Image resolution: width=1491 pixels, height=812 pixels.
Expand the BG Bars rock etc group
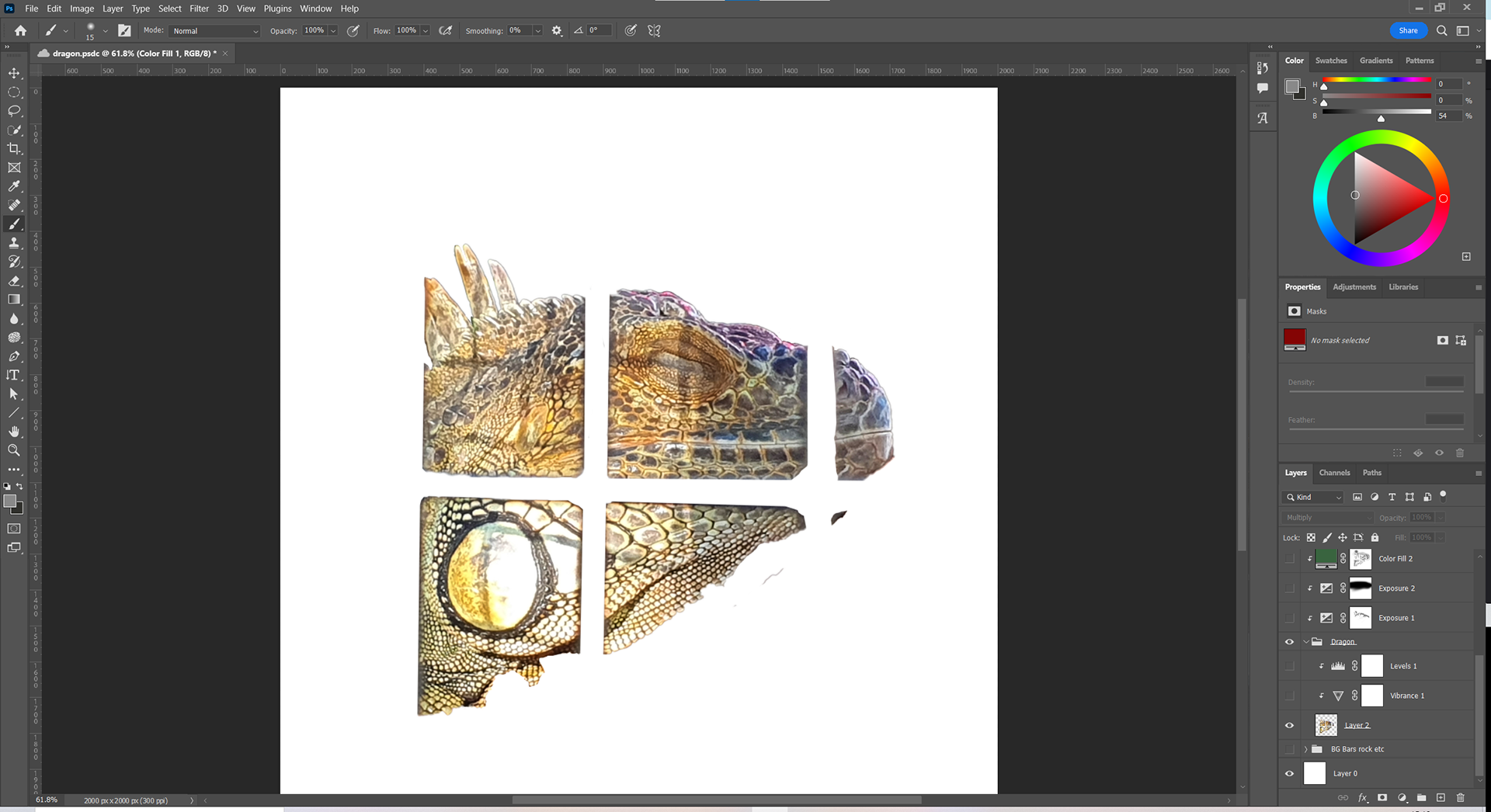coord(1306,749)
